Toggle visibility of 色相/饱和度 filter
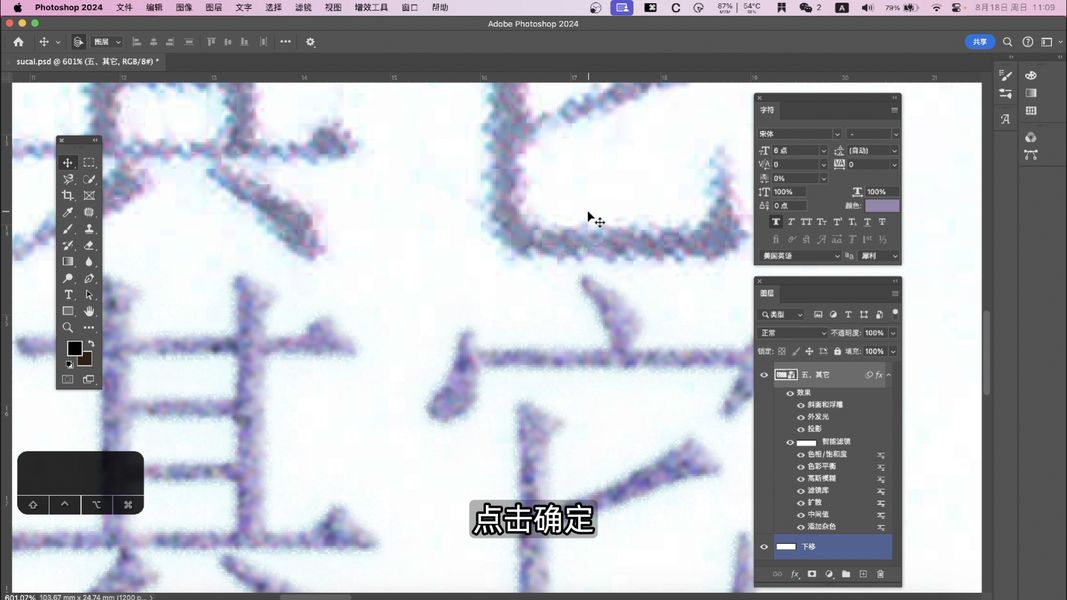This screenshot has height=600, width=1067. tap(801, 454)
